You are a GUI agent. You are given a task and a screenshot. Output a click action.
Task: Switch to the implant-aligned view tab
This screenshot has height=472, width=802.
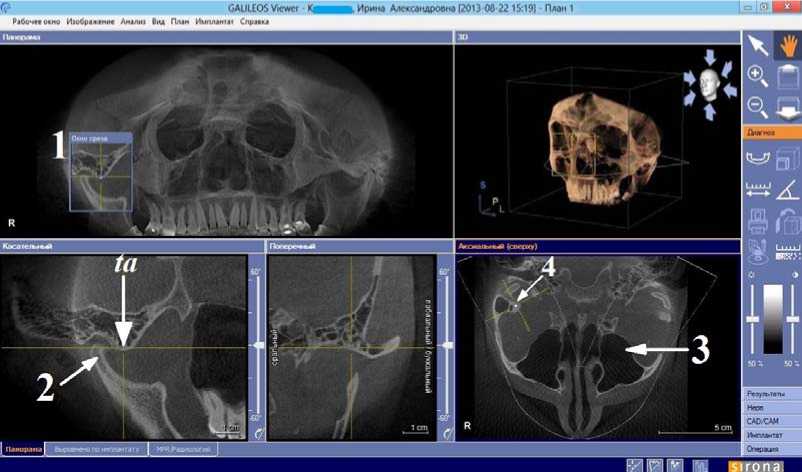tap(96, 449)
